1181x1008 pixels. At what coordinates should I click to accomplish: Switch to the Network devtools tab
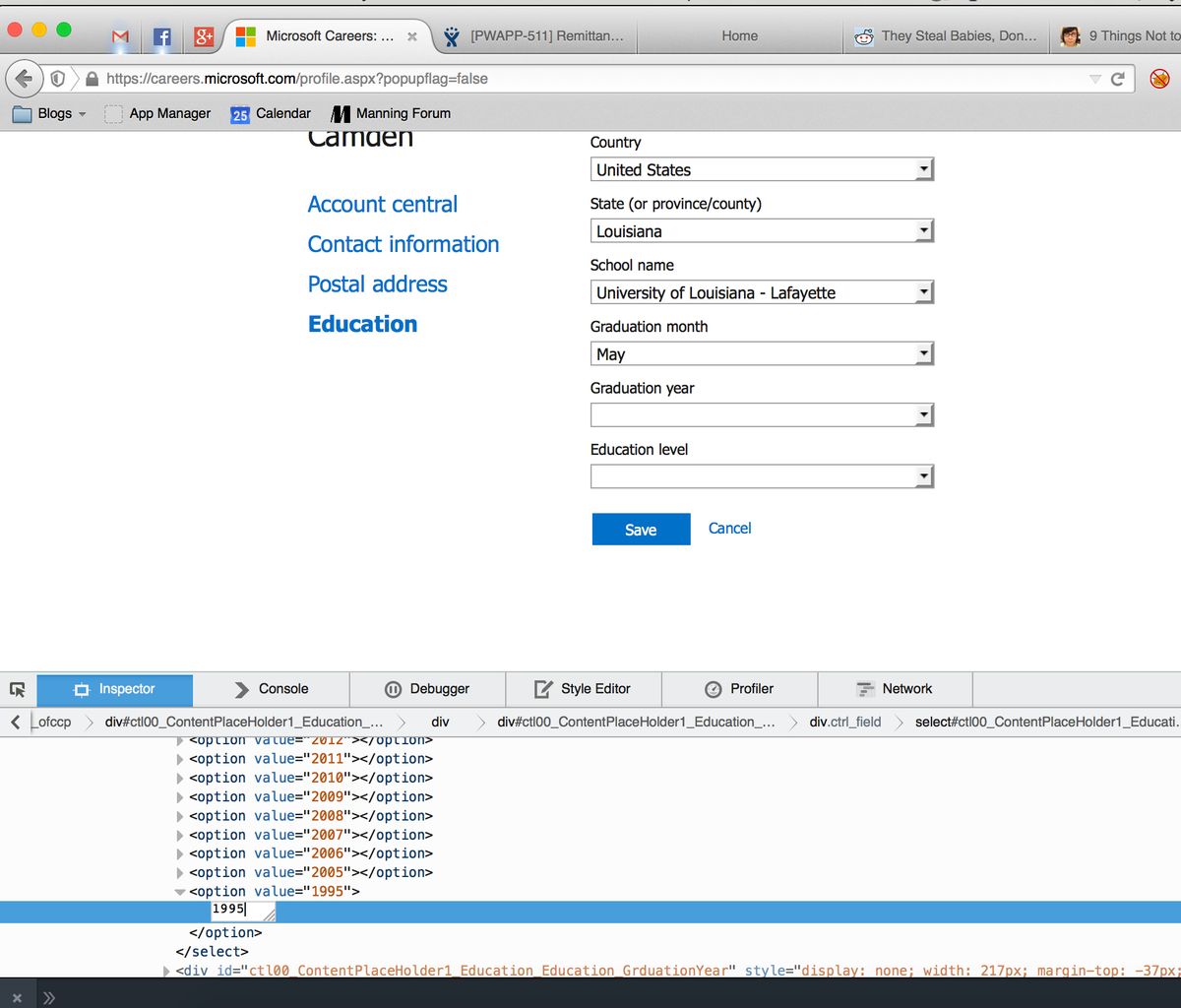894,689
